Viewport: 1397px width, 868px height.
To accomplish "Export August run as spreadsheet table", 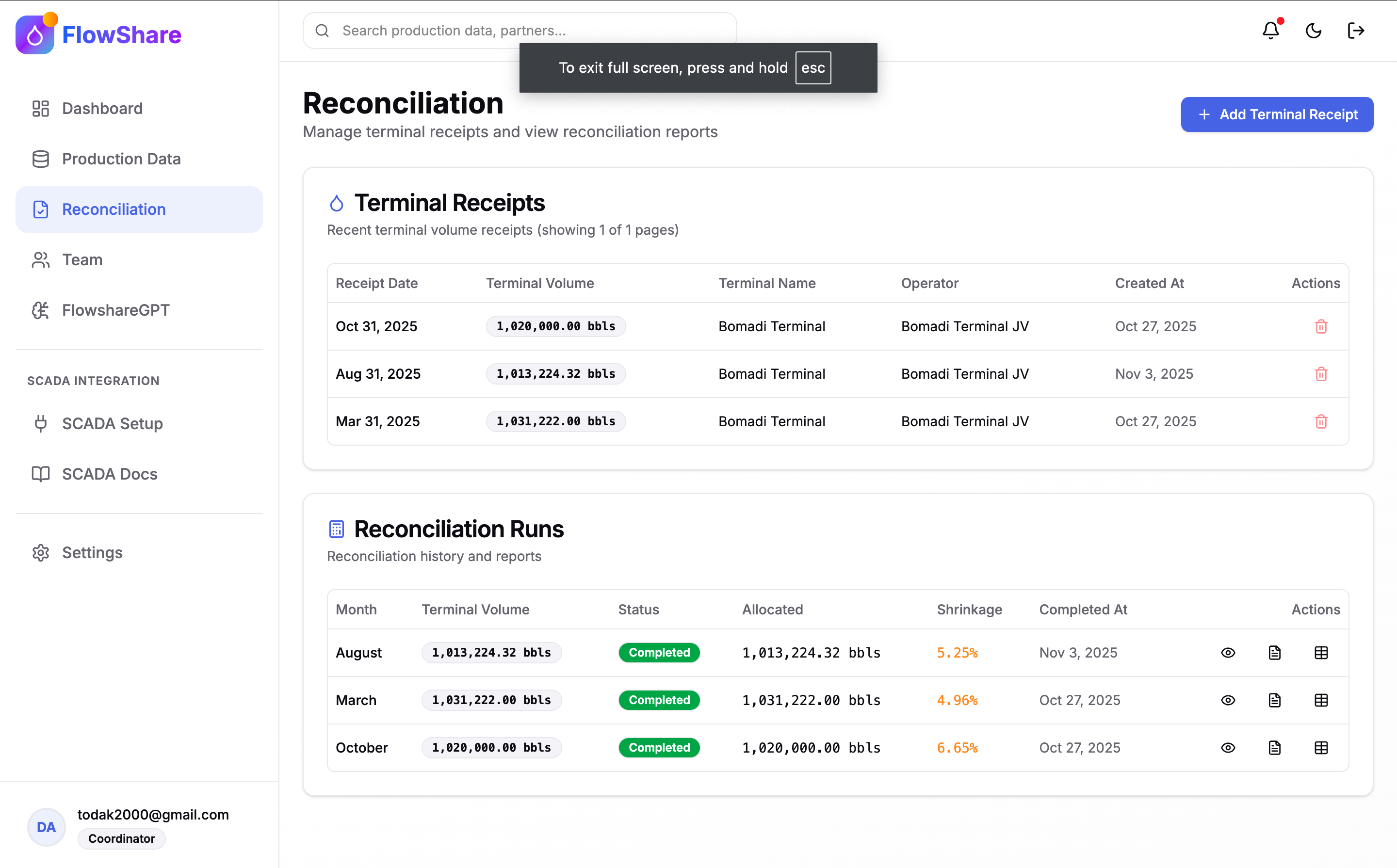I will [1321, 653].
